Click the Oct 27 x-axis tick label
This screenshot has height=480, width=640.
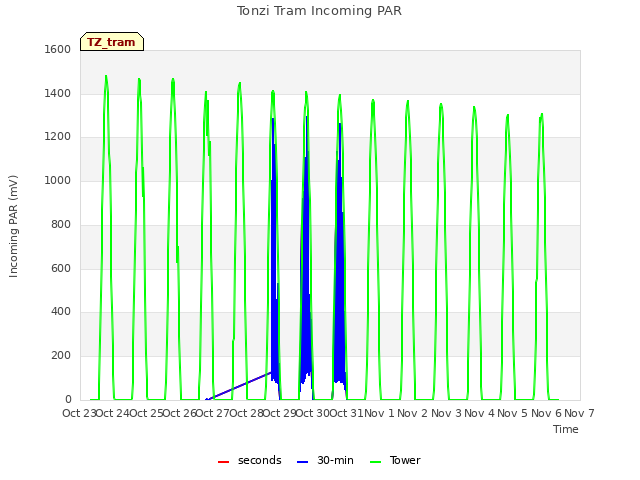point(213,413)
